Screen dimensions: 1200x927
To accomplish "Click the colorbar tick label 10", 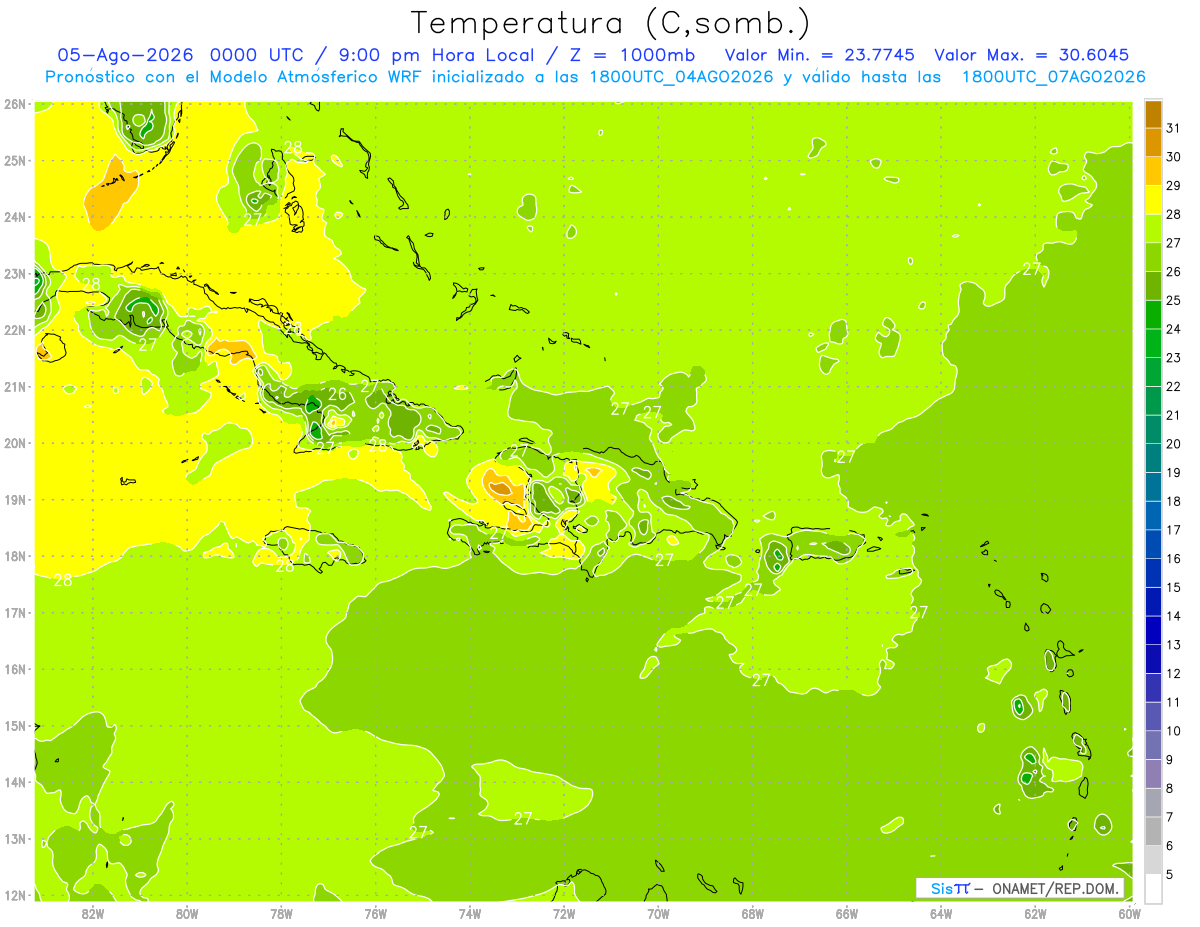I will tap(1174, 731).
